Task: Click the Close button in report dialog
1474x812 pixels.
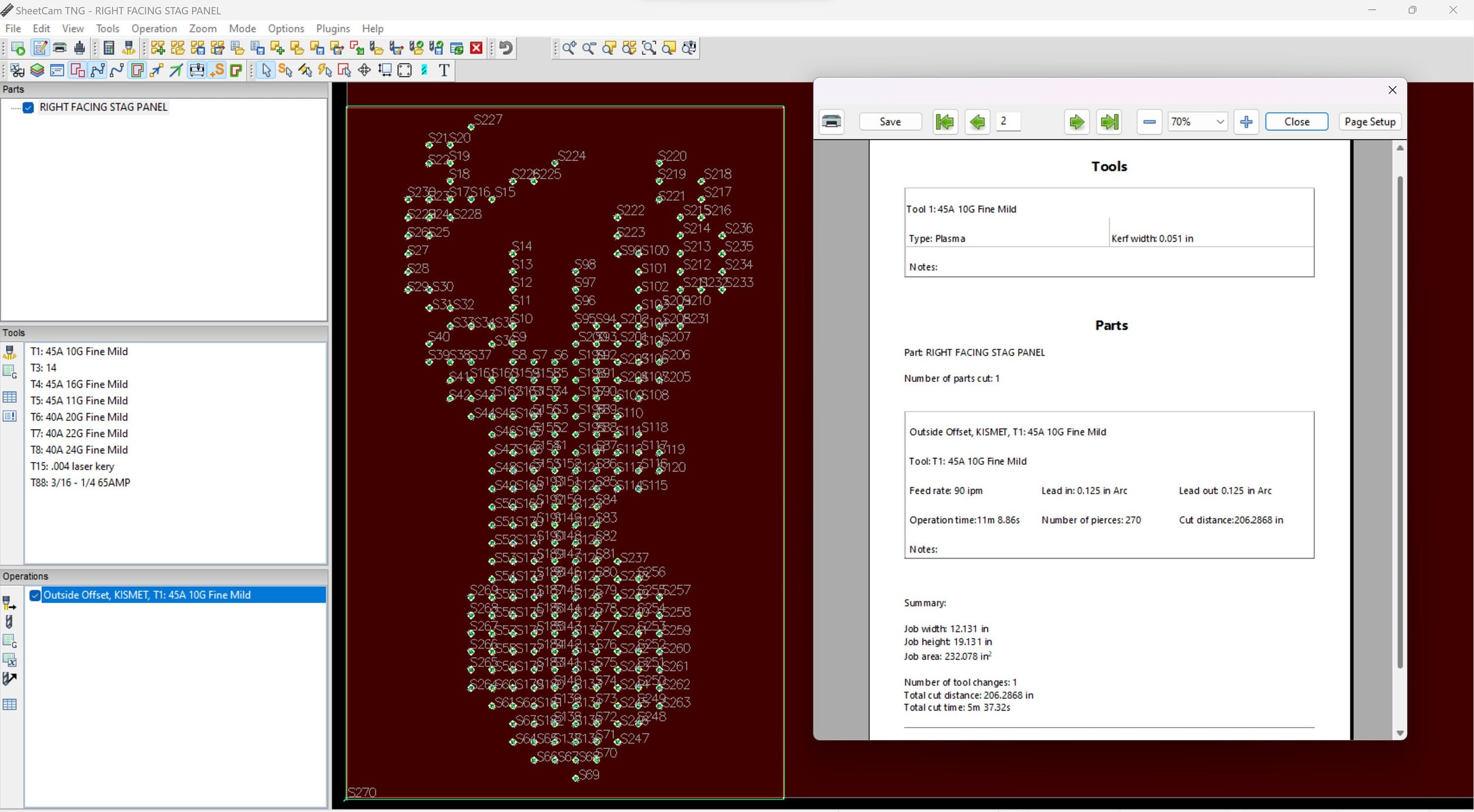Action: pyautogui.click(x=1297, y=122)
